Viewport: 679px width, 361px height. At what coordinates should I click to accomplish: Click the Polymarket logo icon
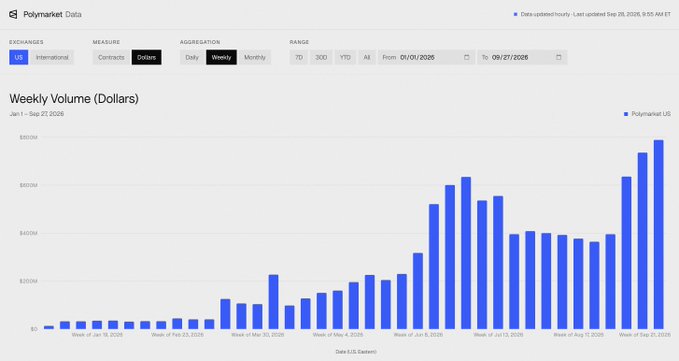point(13,14)
